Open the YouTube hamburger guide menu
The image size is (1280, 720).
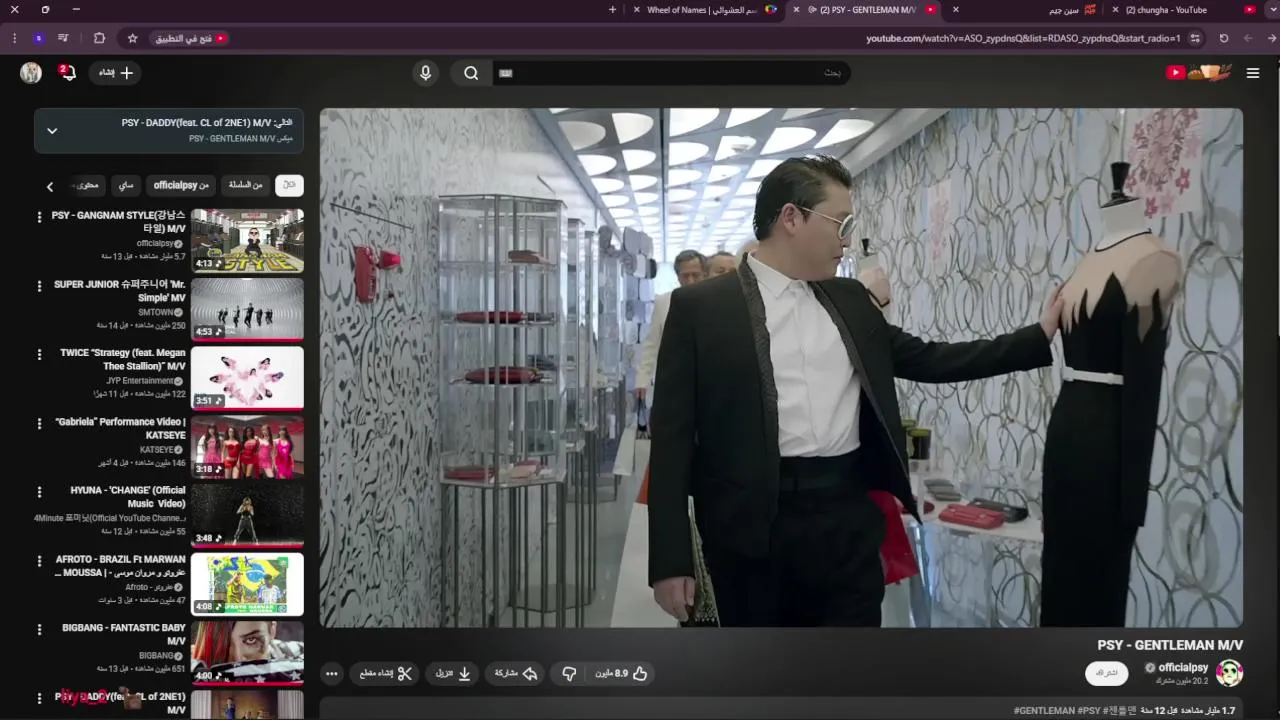[1252, 73]
